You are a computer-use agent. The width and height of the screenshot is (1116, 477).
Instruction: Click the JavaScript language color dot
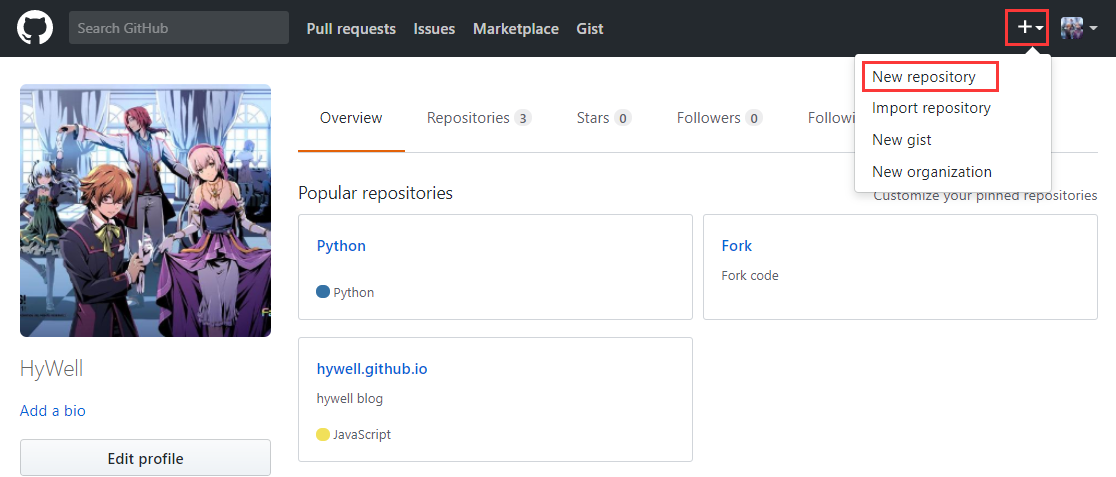pos(322,434)
